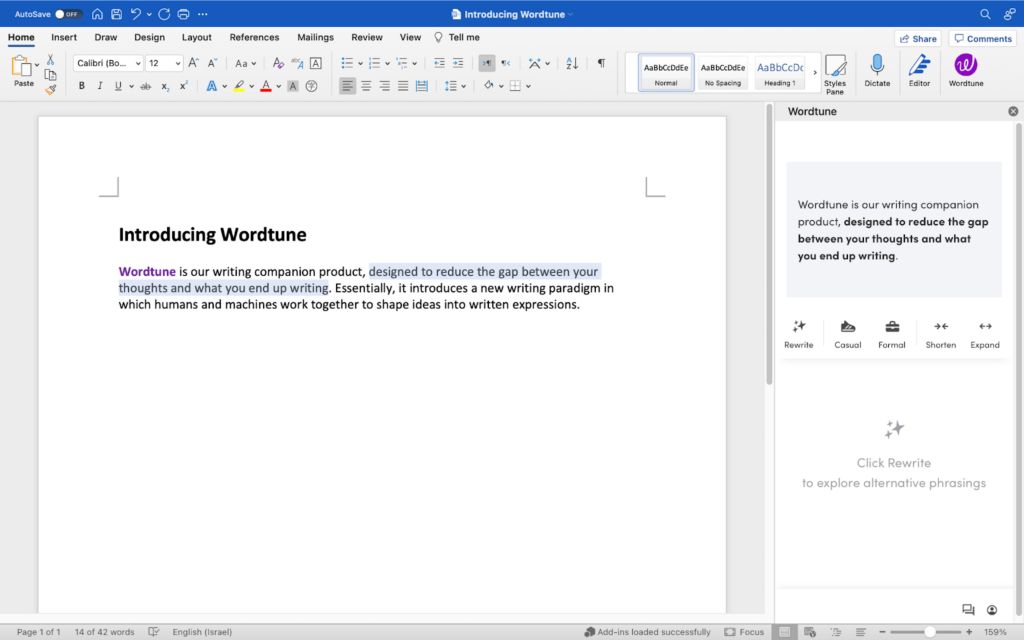Click the Undo arrow icon
Image resolution: width=1024 pixels, height=640 pixels.
(x=135, y=14)
